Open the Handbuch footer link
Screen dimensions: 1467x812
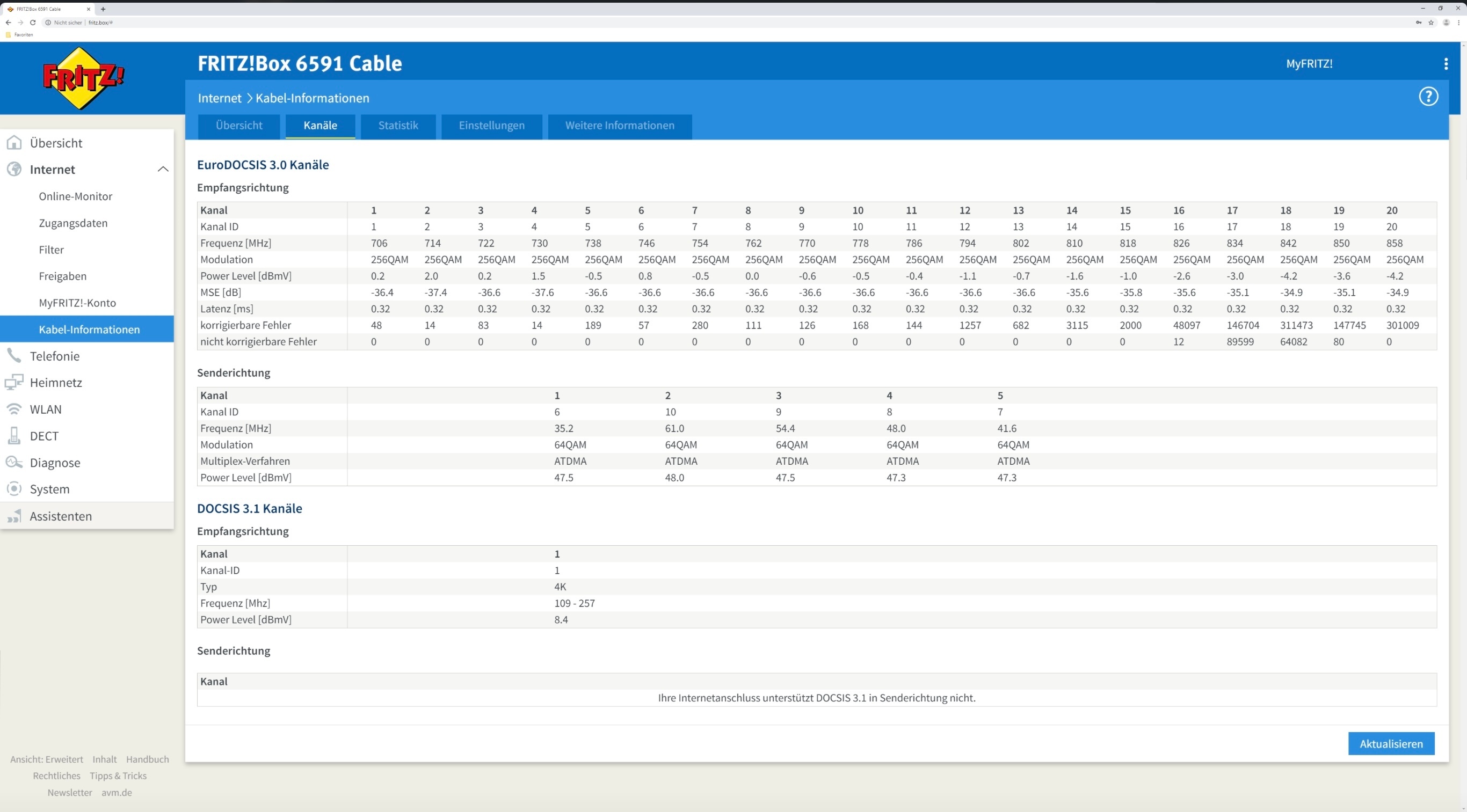148,759
